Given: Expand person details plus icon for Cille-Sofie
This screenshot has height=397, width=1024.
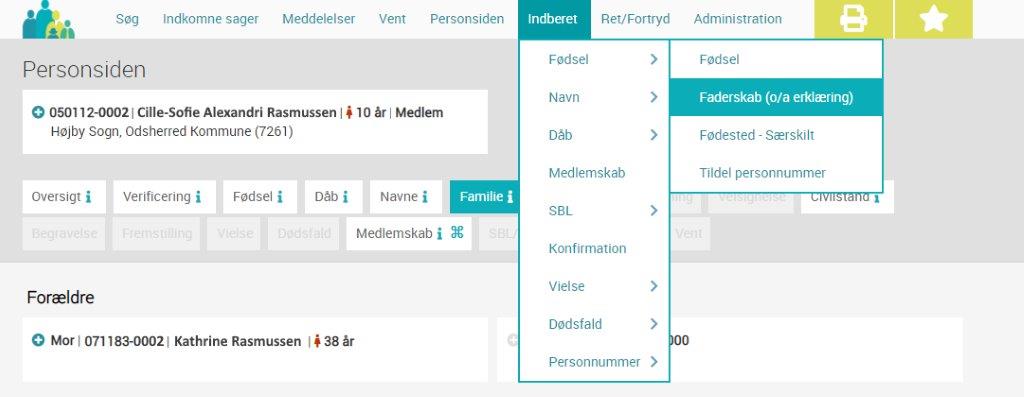Looking at the screenshot, I should click(39, 112).
